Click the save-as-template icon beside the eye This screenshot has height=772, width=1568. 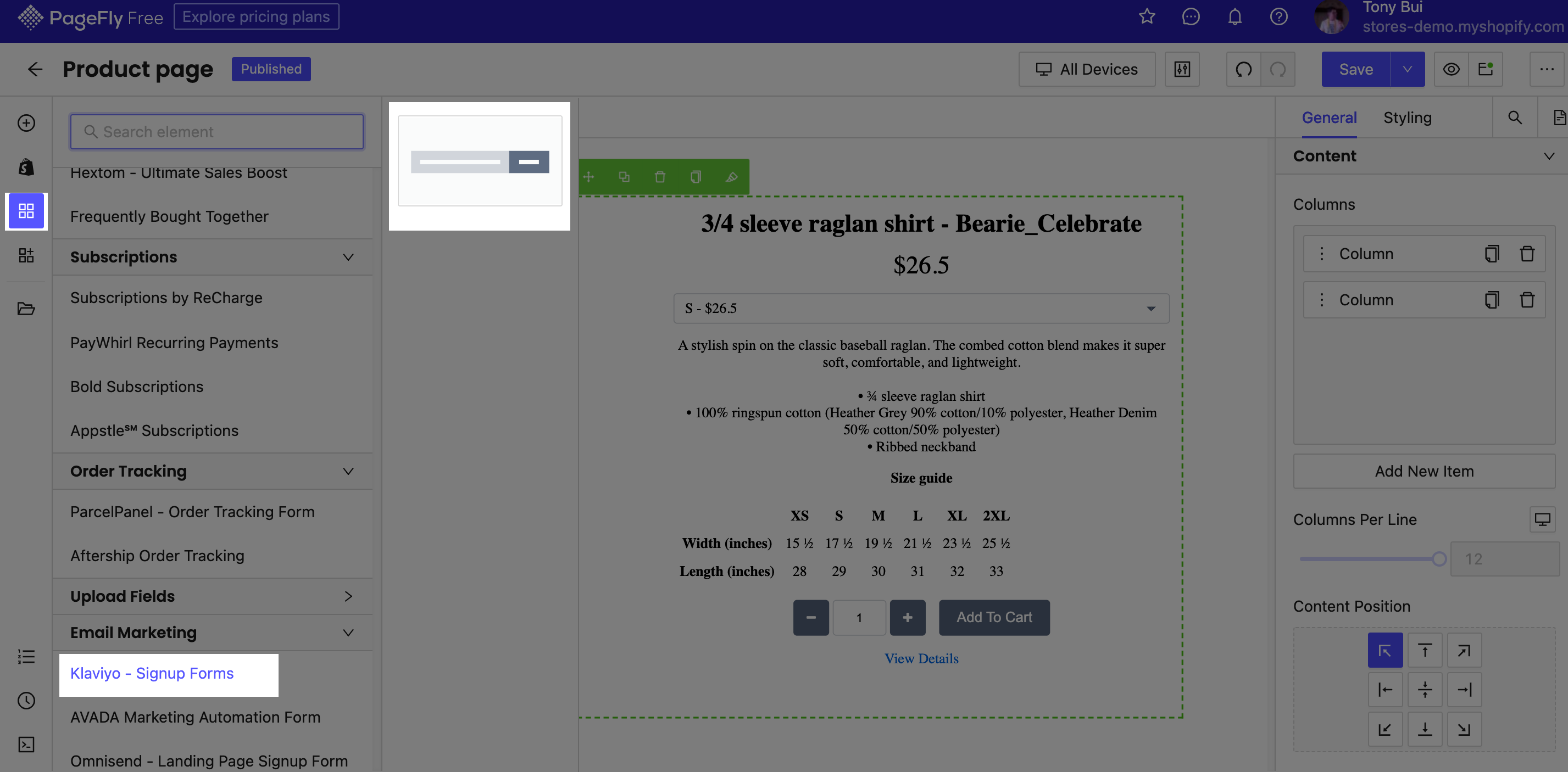pyautogui.click(x=1485, y=69)
